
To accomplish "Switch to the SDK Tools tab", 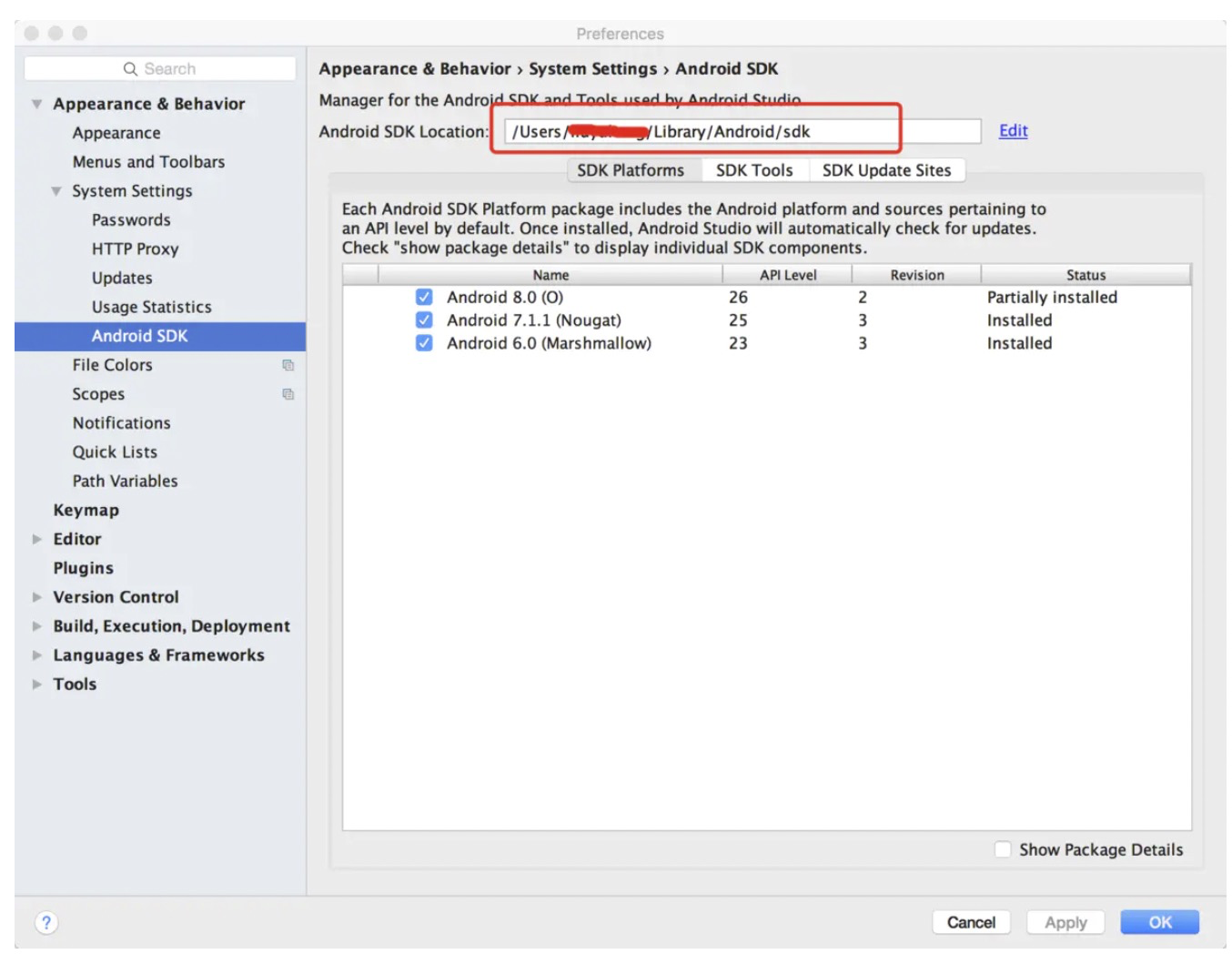I will pyautogui.click(x=754, y=170).
